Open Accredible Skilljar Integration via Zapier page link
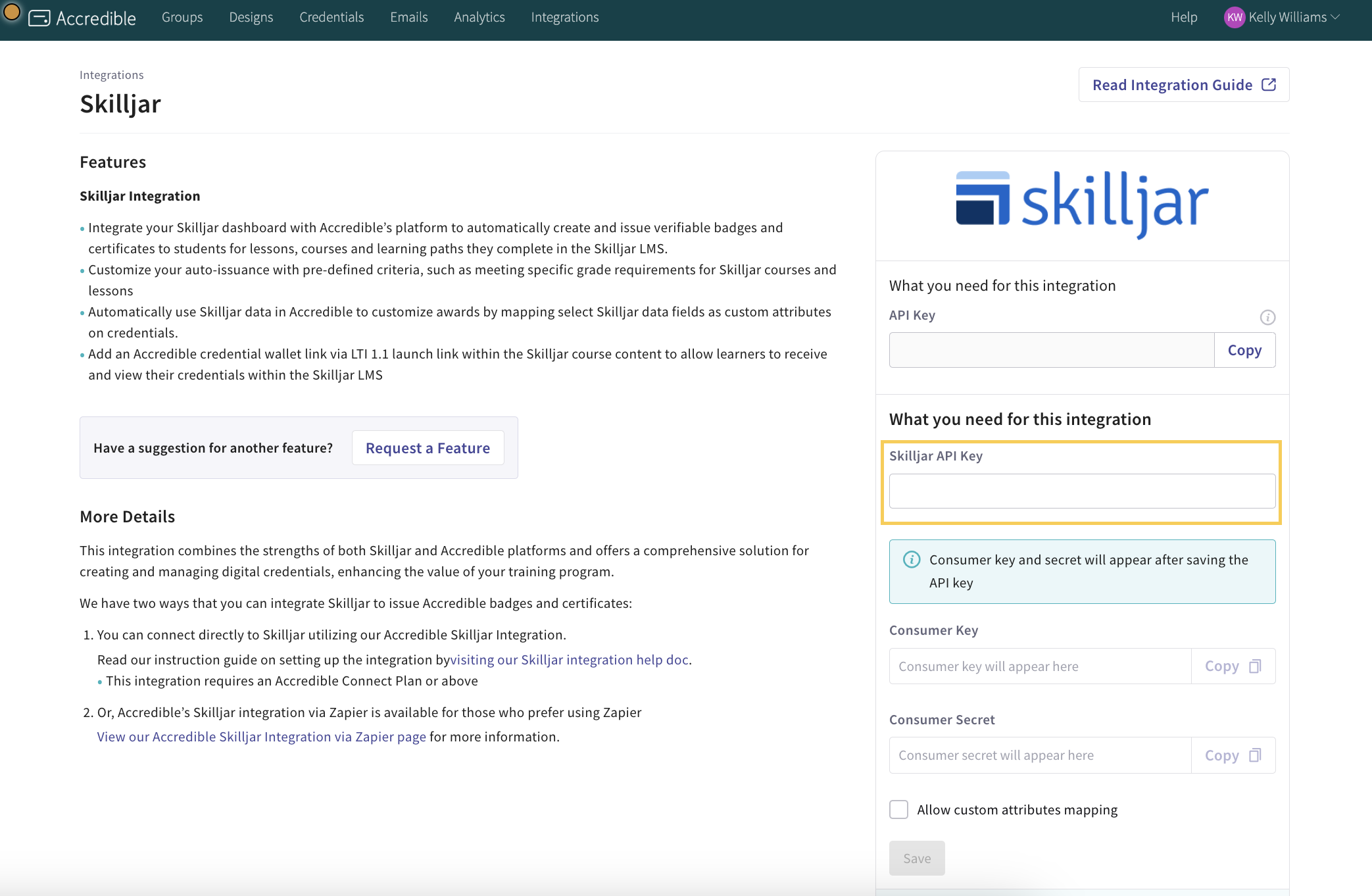Viewport: 1372px width, 896px height. pyautogui.click(x=261, y=737)
